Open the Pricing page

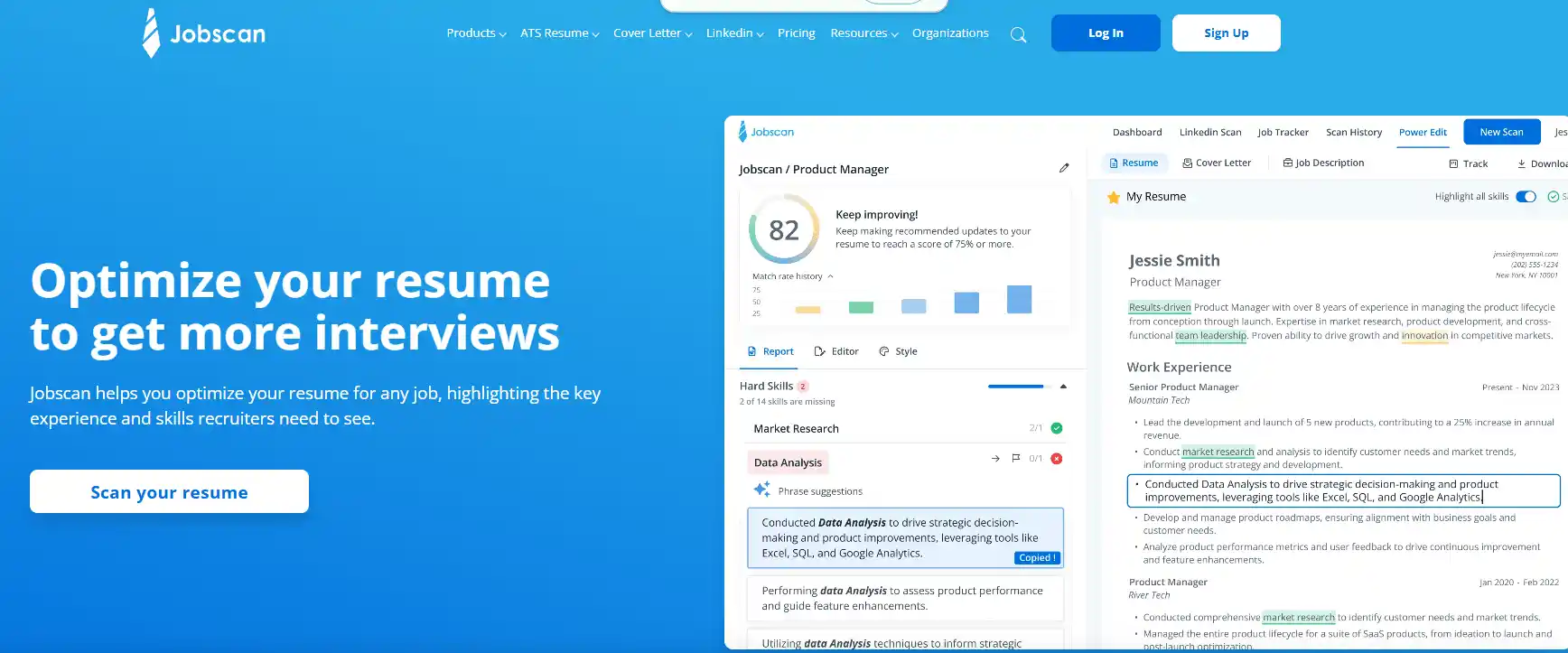click(796, 33)
